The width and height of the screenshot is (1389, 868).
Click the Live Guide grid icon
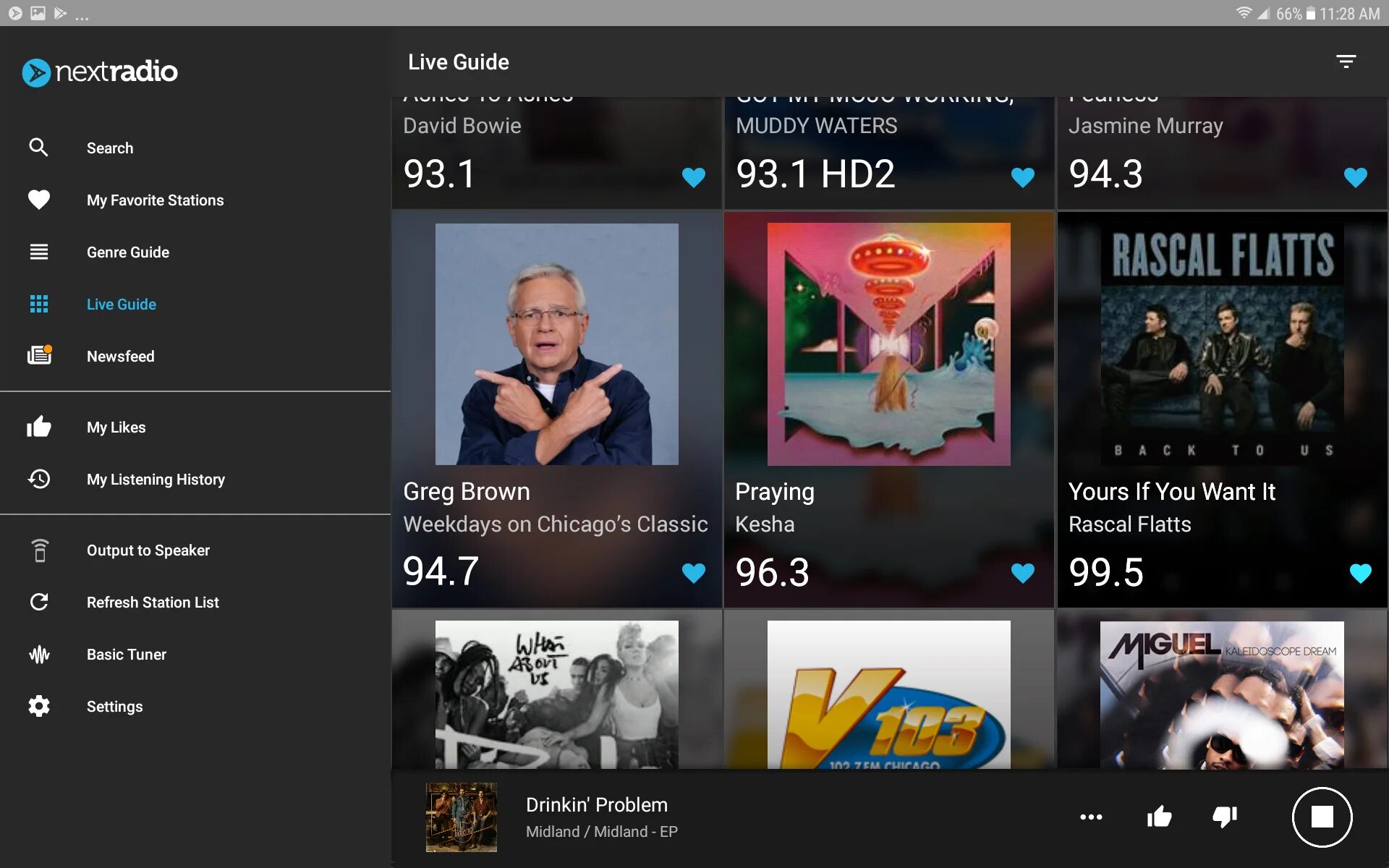click(x=39, y=304)
